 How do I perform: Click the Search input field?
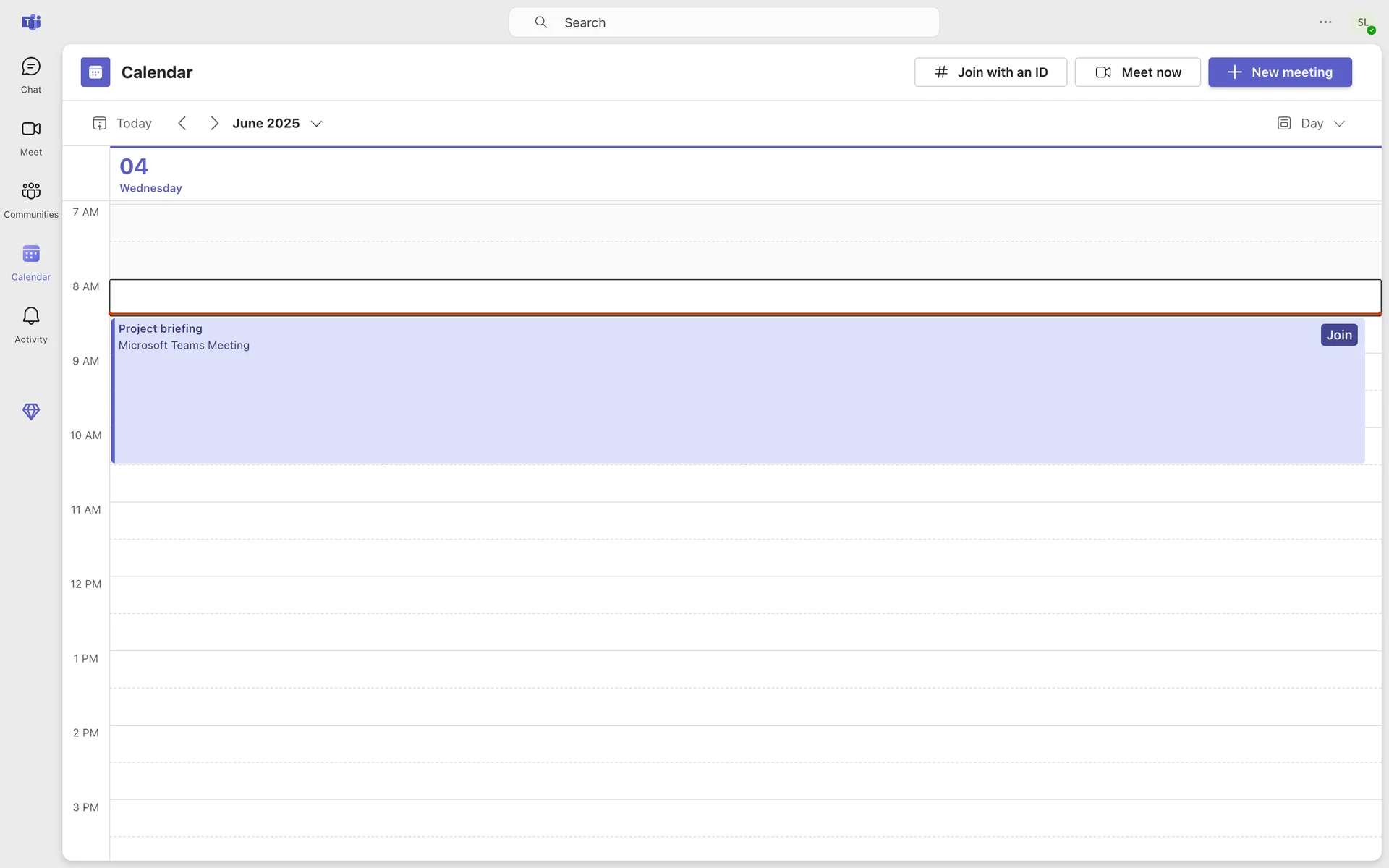tap(723, 22)
